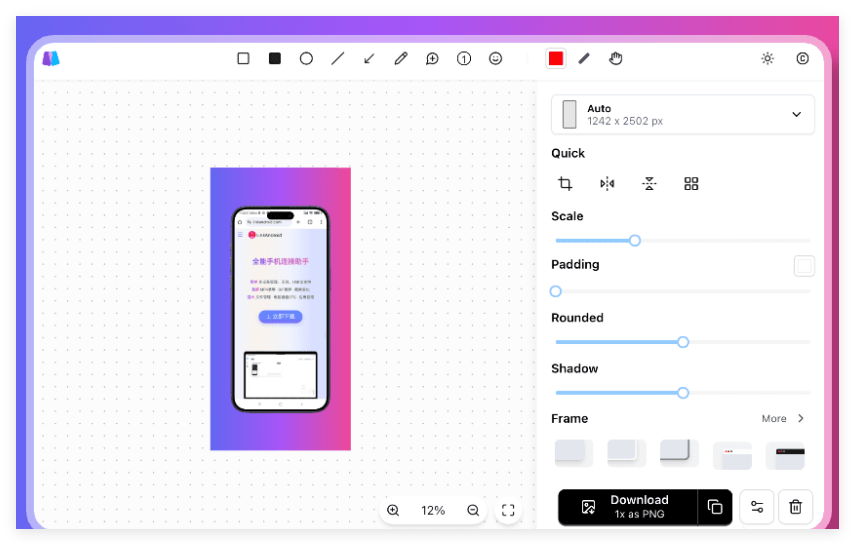Open the red color swatch
Image resolution: width=855 pixels, height=545 pixels.
click(556, 58)
